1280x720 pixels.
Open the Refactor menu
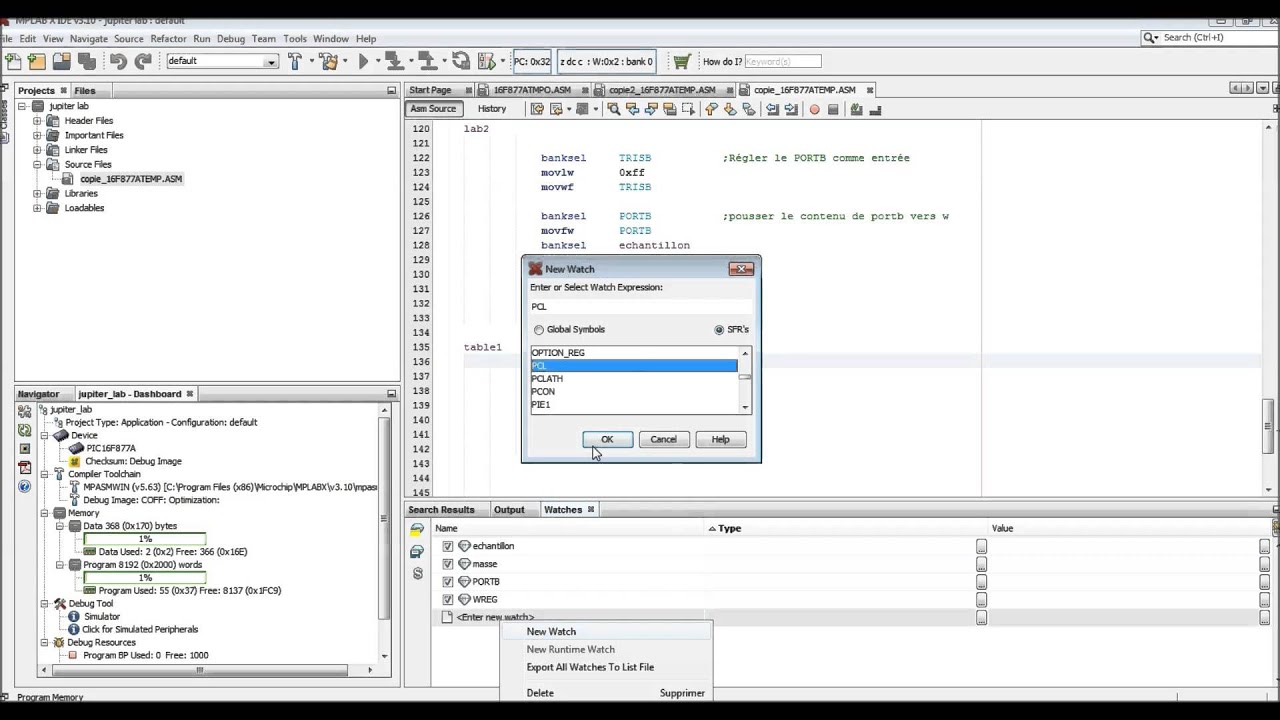168,39
